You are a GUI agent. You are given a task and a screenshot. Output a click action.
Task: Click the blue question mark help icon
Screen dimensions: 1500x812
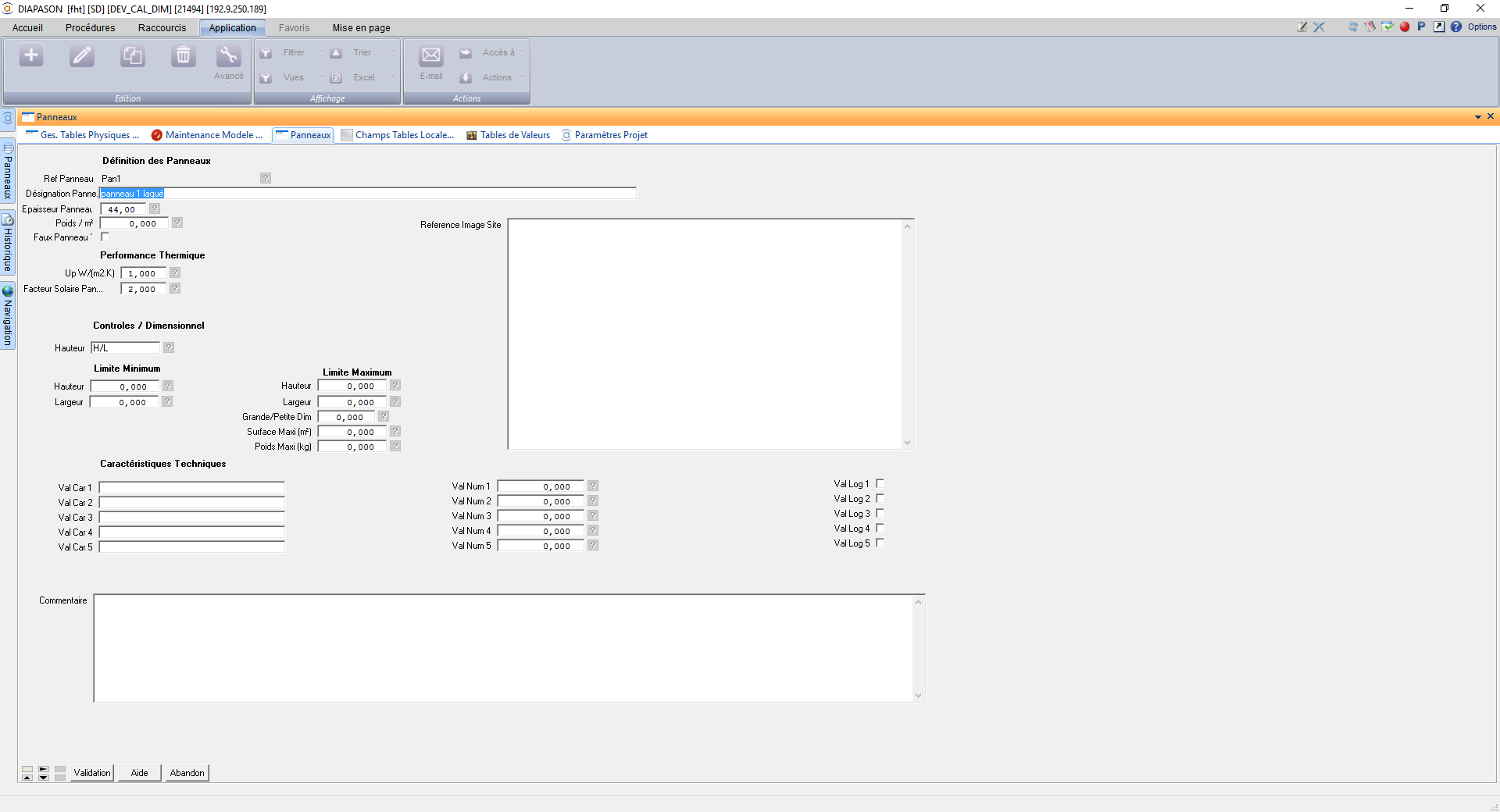[1456, 27]
